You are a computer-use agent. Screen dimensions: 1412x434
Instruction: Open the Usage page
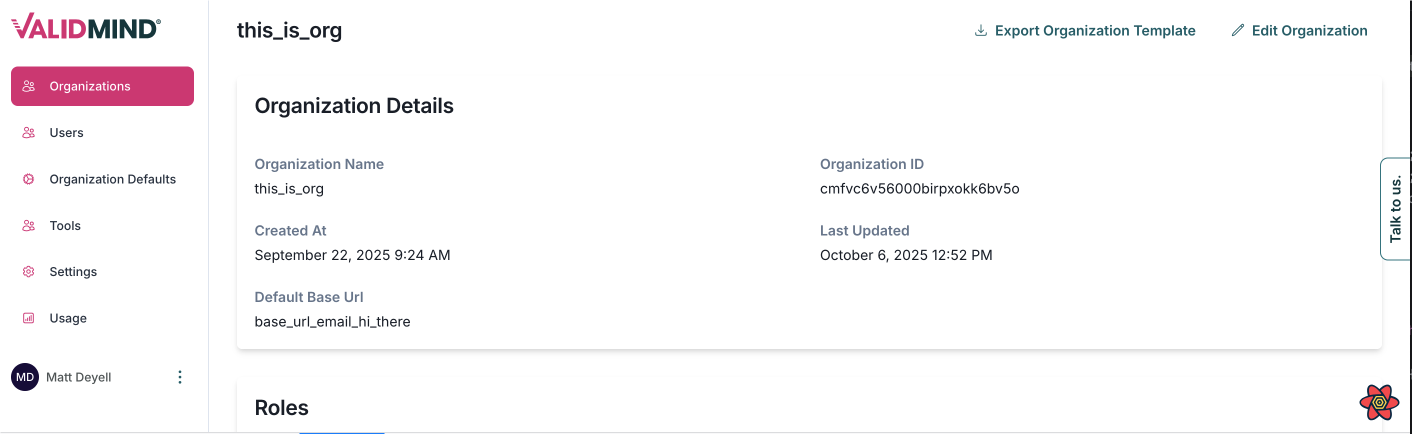click(x=68, y=318)
